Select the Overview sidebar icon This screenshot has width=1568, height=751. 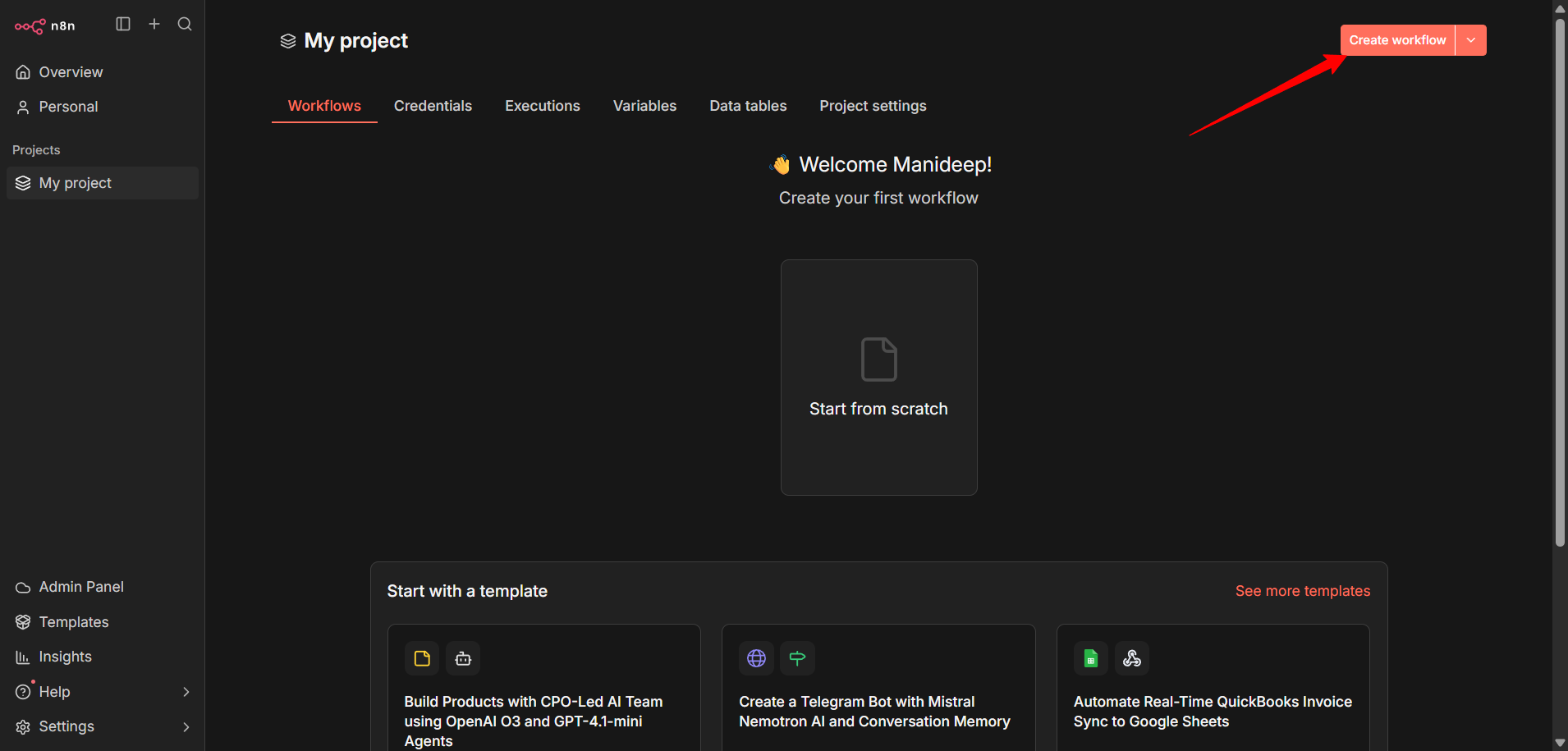[x=23, y=71]
